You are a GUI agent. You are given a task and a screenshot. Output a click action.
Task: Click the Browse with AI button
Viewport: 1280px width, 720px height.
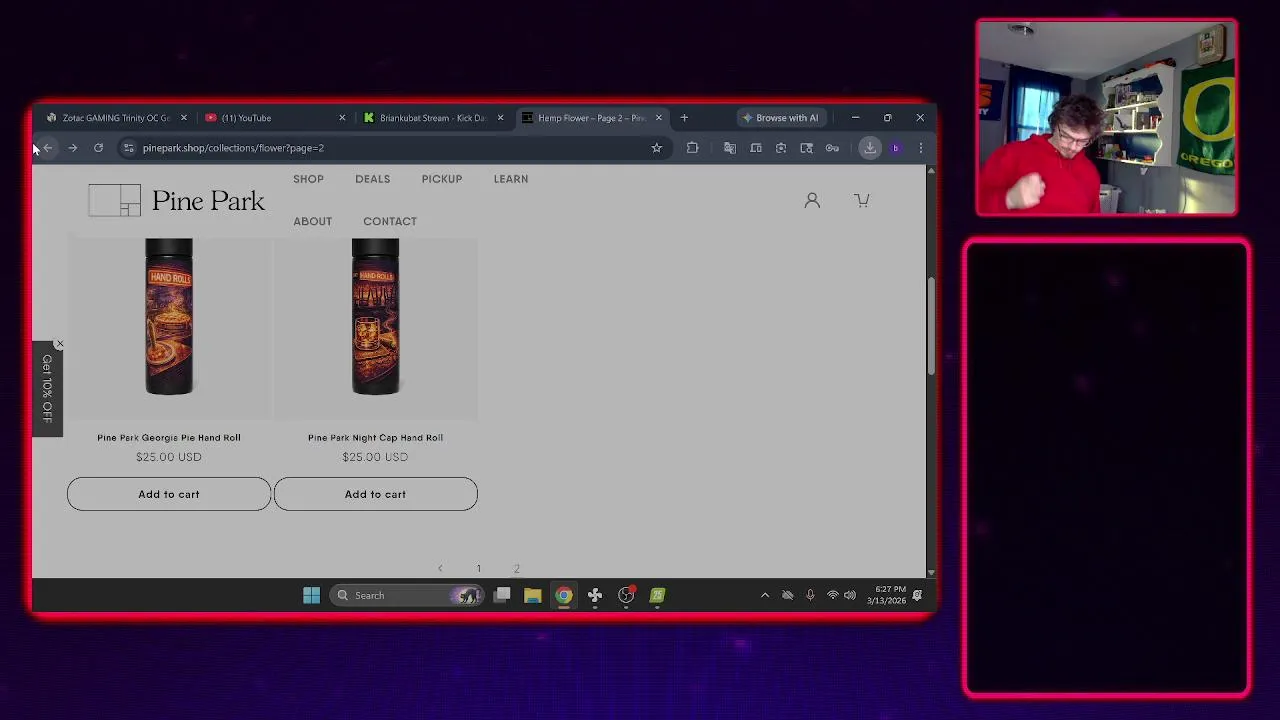click(780, 118)
